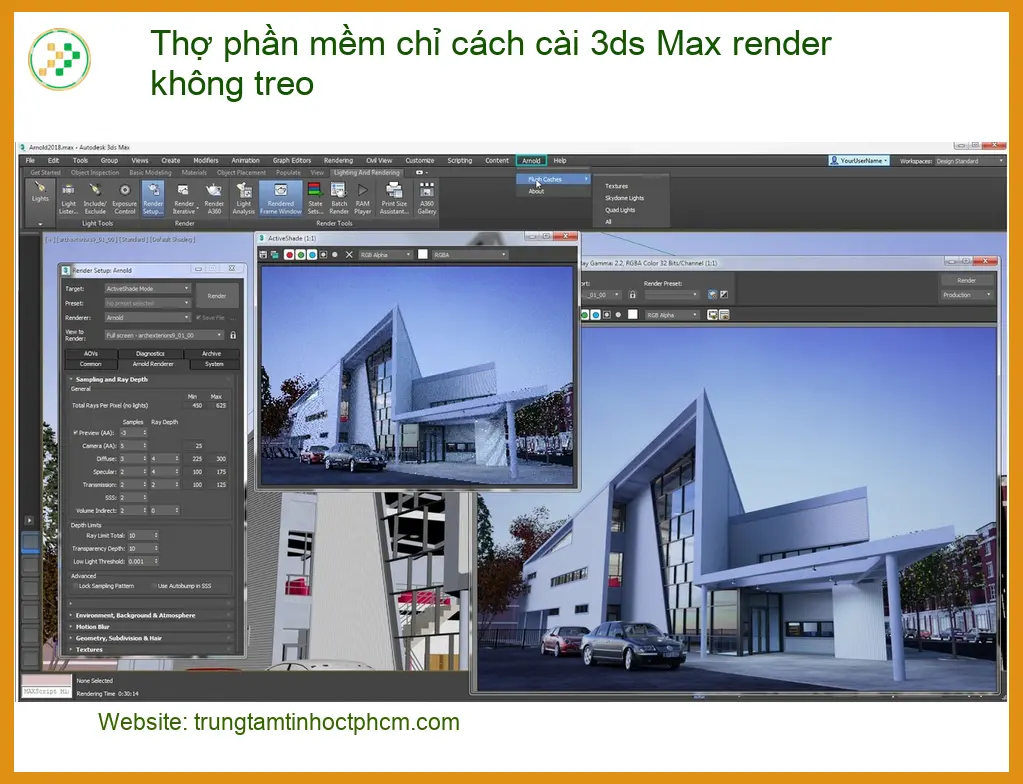Toggle the Preview (AA) checkbox

click(76, 432)
